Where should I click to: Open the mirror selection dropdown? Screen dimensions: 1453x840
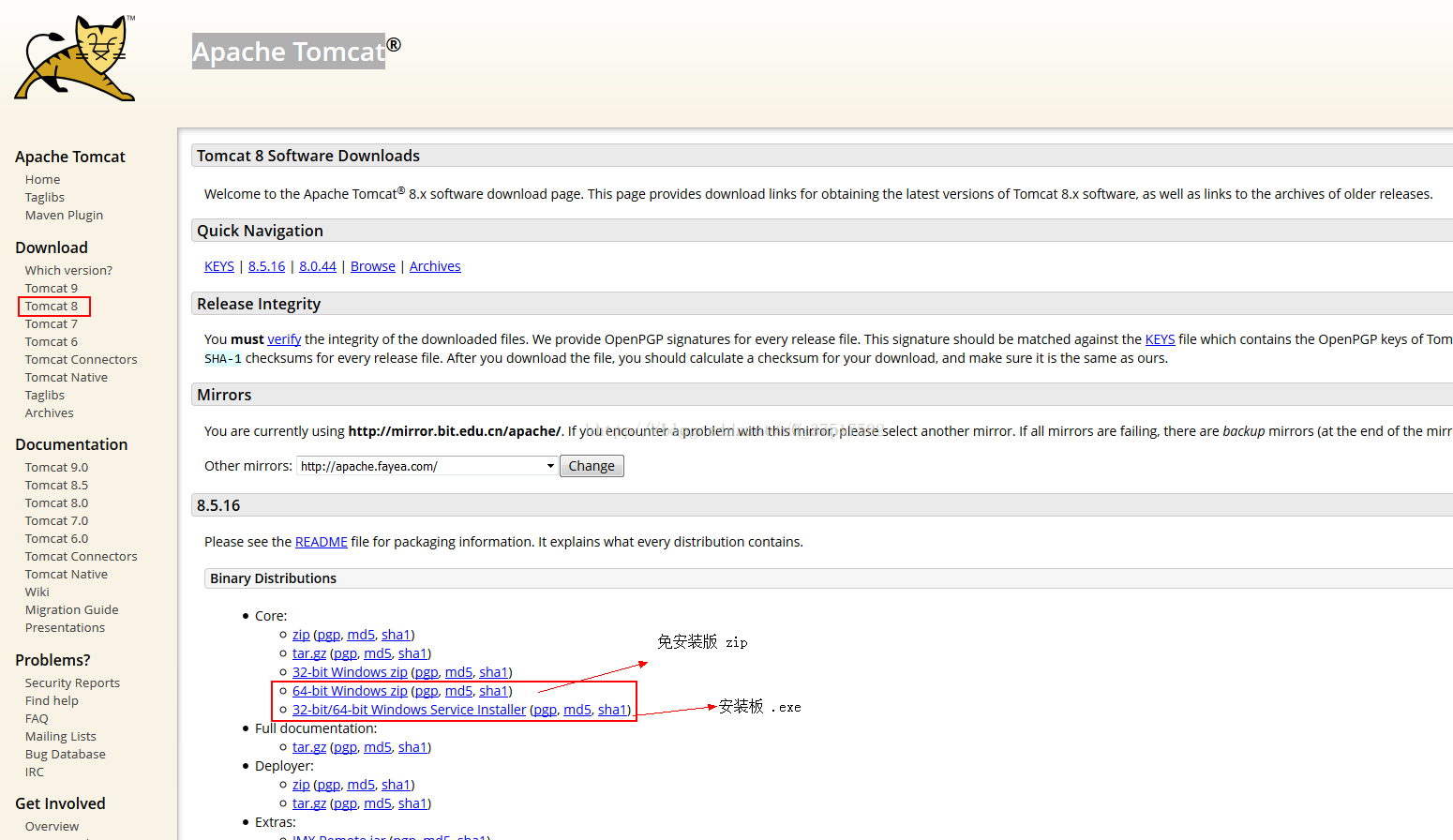[x=427, y=466]
